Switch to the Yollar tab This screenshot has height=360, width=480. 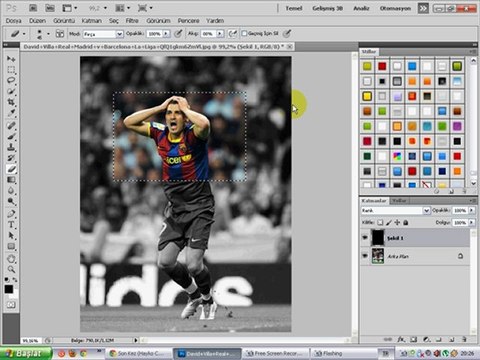tap(399, 200)
